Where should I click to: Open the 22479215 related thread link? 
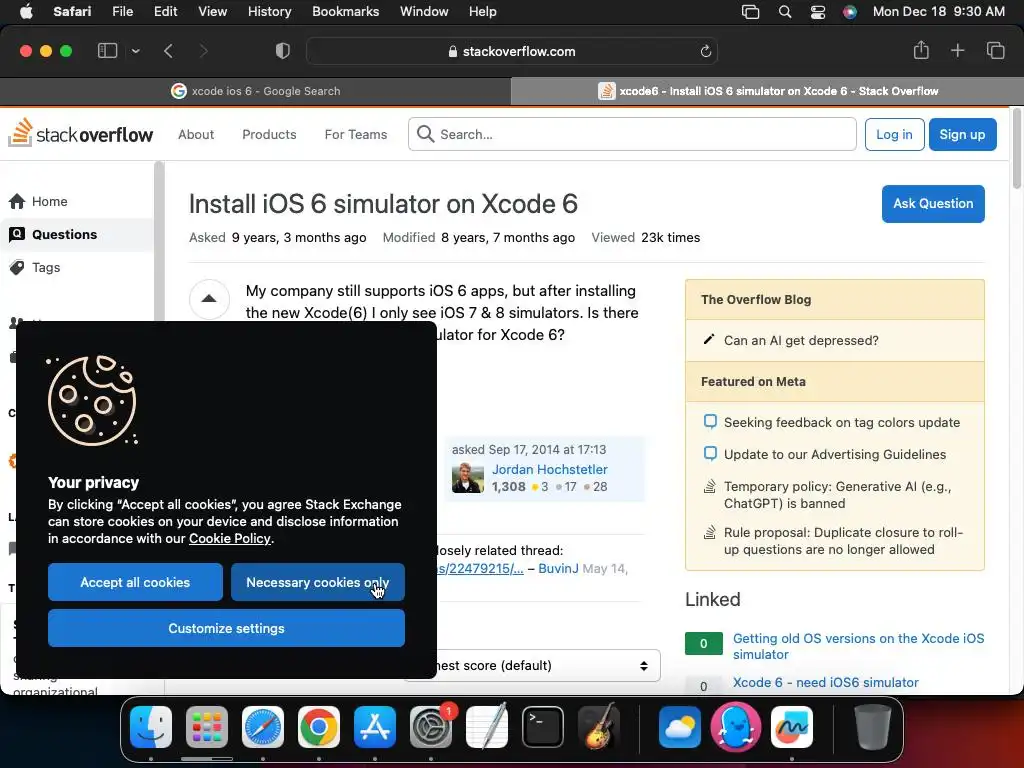coord(480,568)
